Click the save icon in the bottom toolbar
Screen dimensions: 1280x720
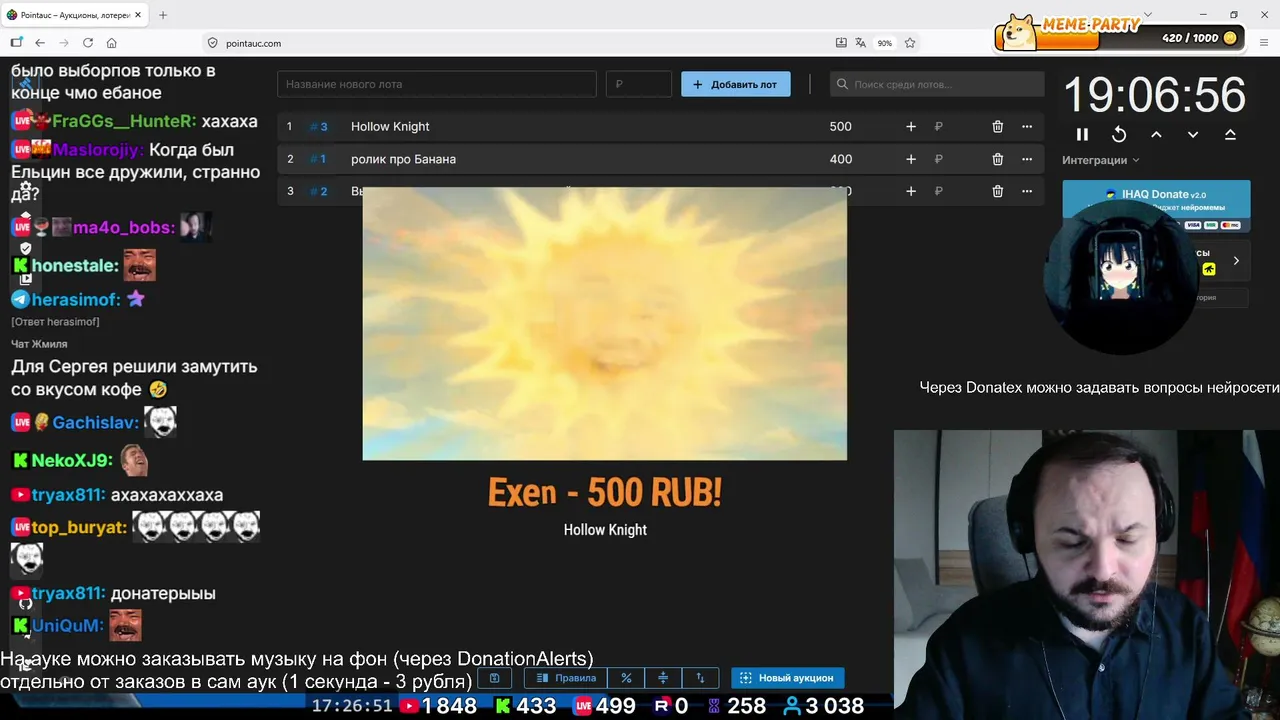coord(494,678)
